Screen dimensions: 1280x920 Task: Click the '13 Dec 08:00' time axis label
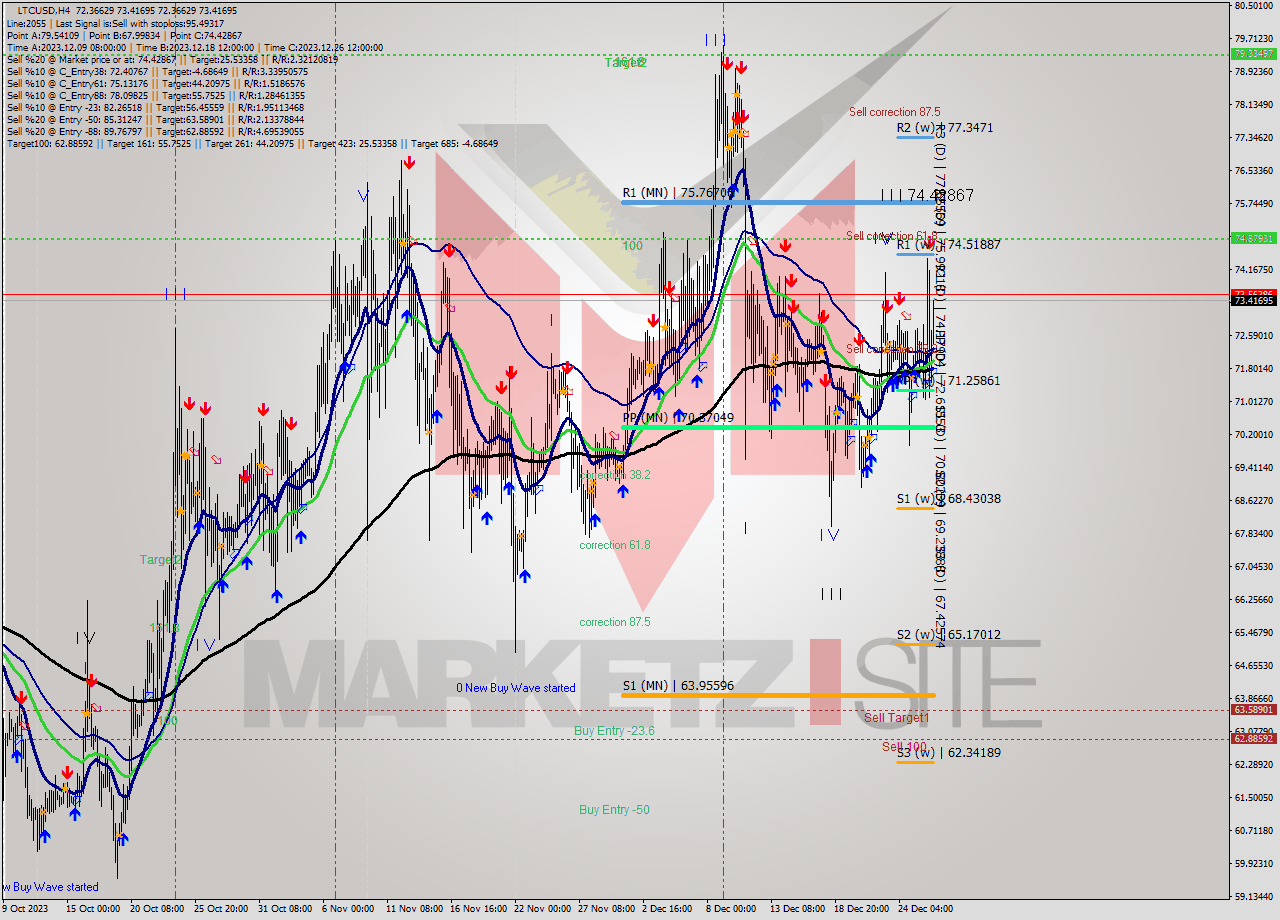(x=797, y=909)
